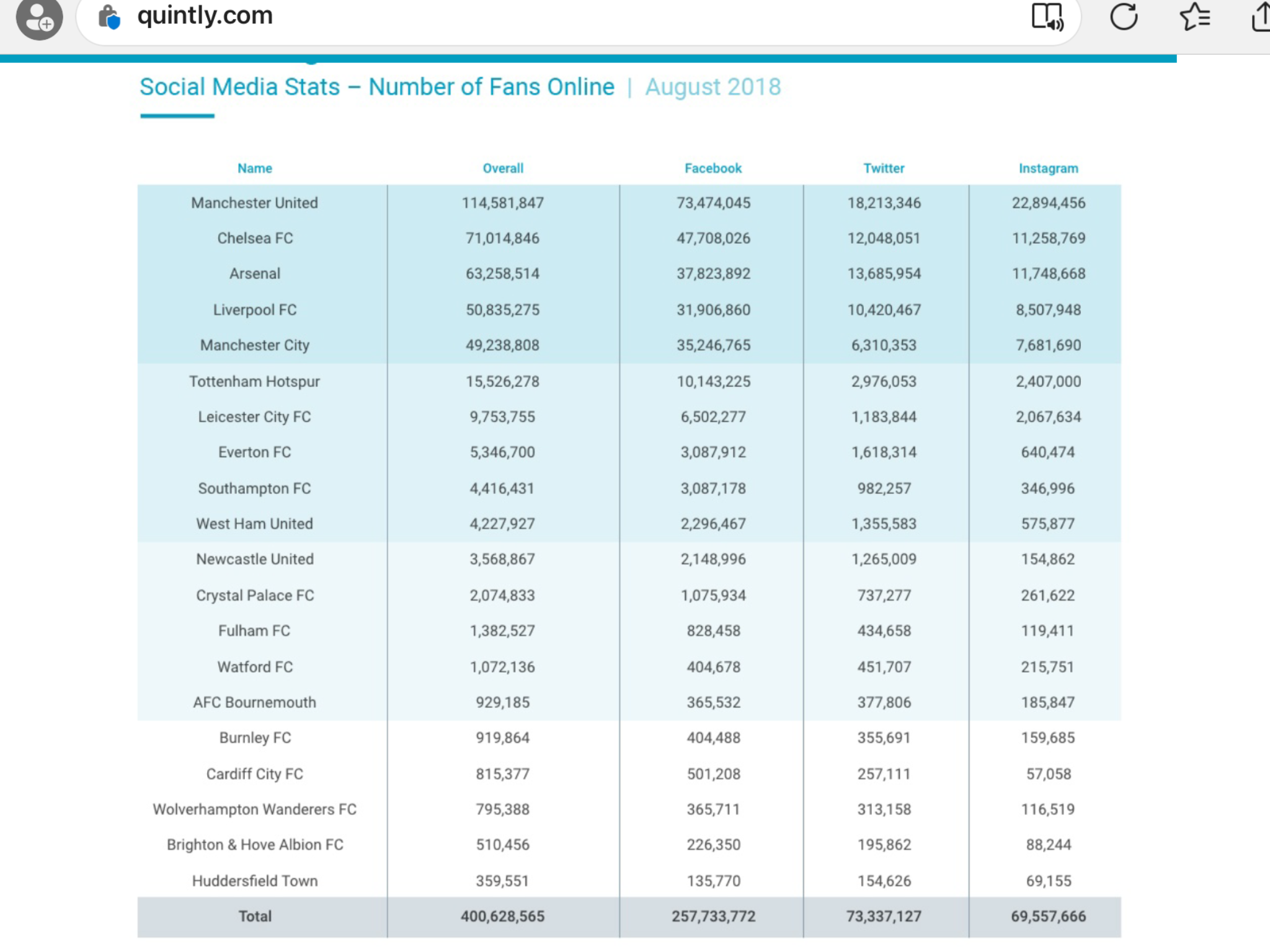Click the Burnley FC row name

(x=255, y=738)
